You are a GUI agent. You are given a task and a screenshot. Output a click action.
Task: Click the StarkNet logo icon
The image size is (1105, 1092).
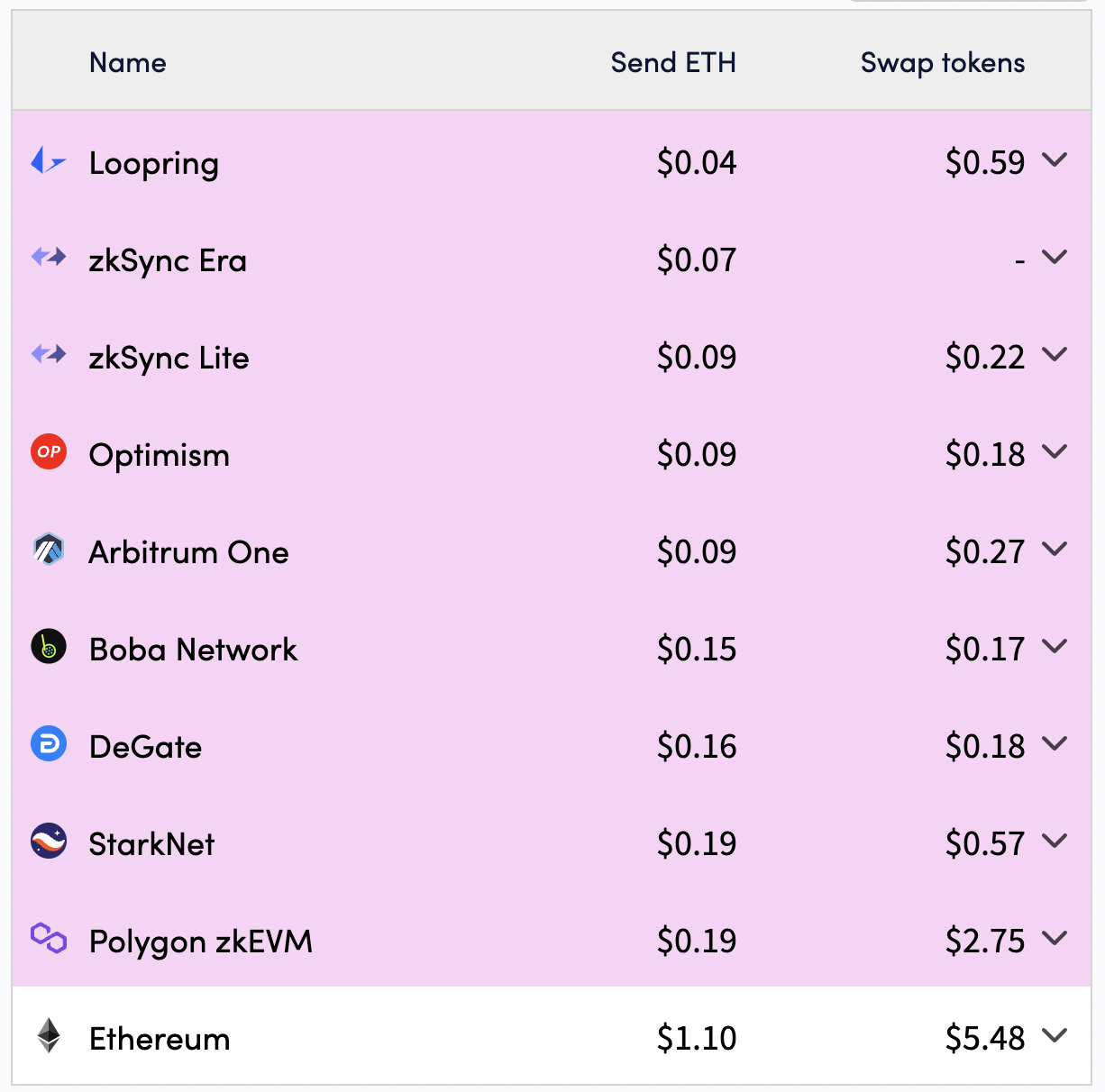(49, 841)
